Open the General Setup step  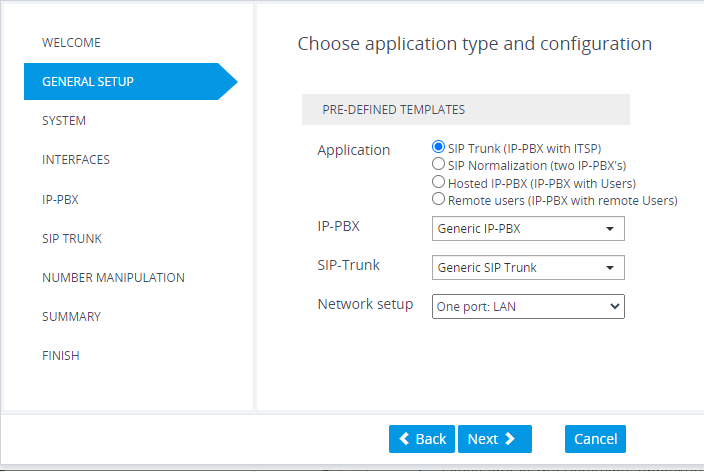point(88,82)
